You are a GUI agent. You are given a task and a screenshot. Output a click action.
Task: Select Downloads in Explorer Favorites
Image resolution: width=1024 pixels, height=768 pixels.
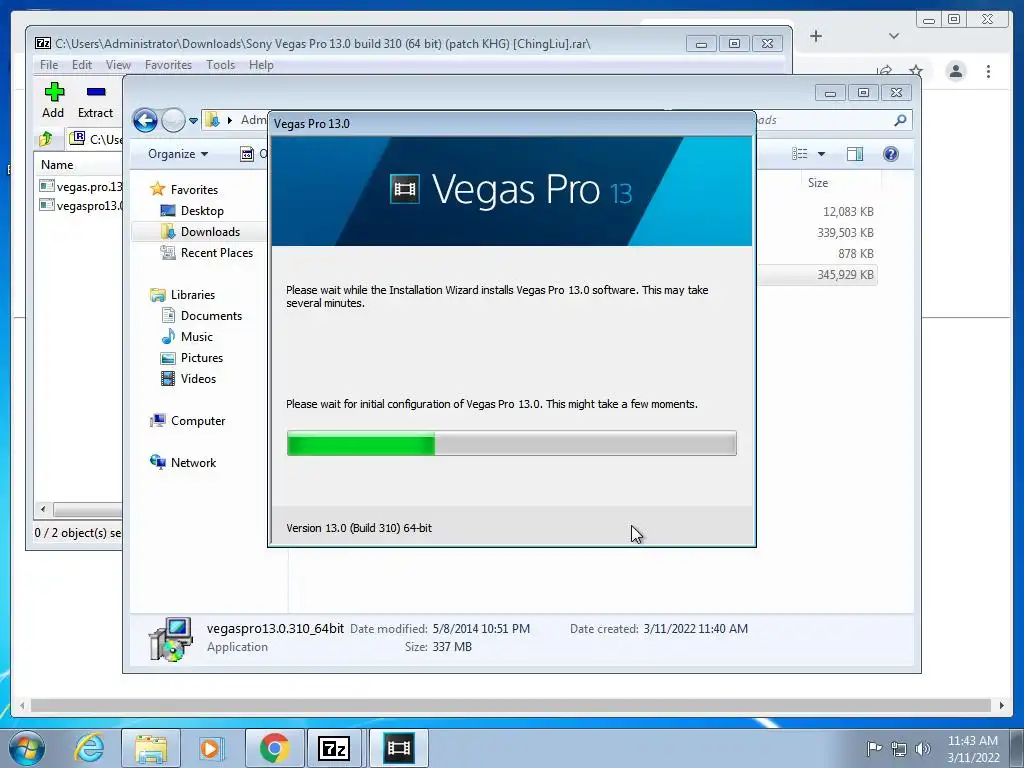[x=210, y=231]
